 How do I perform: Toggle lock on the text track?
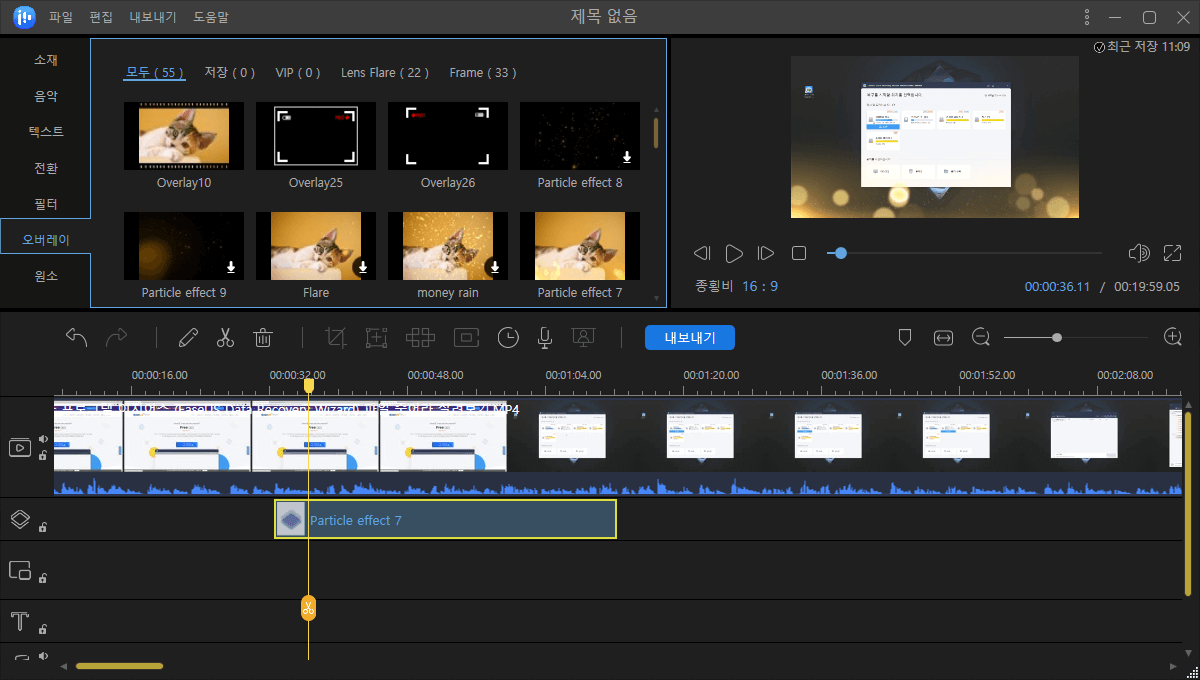pos(43,630)
